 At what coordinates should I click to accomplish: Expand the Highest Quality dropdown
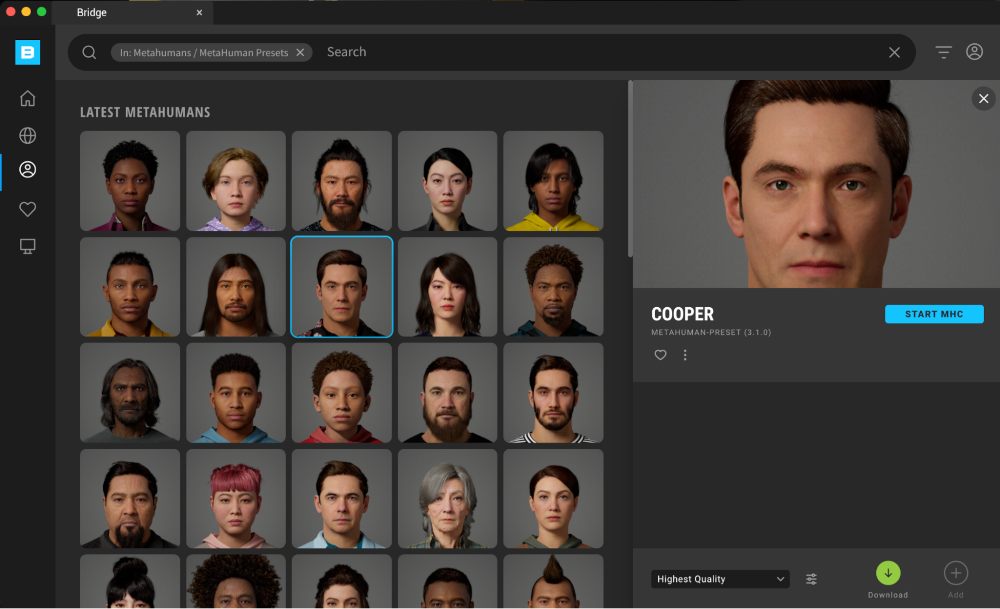720,579
